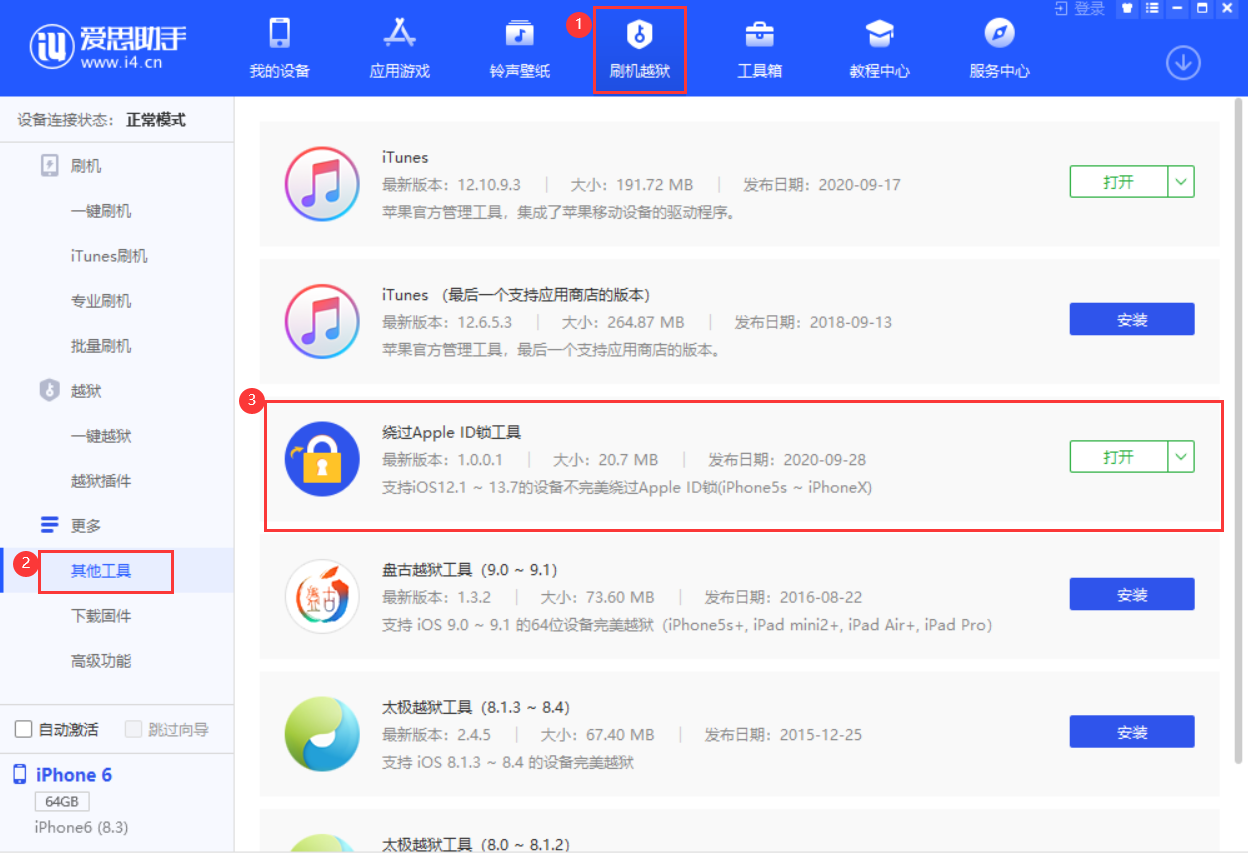The width and height of the screenshot is (1248, 863).
Task: Open the list menu icon in title bar
Action: pyautogui.click(x=1152, y=9)
